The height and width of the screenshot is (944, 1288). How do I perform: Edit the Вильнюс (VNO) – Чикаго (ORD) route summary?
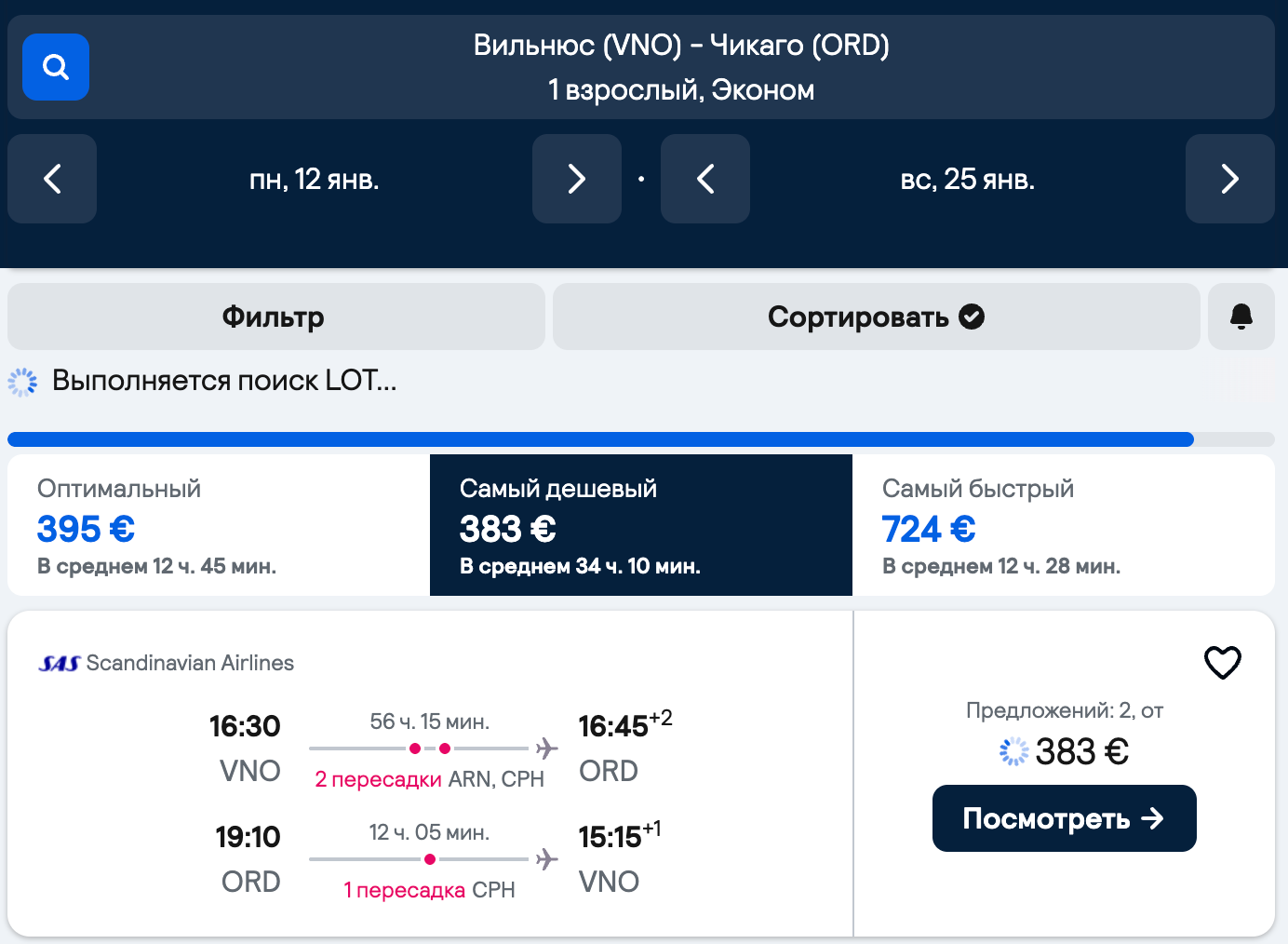tap(681, 67)
